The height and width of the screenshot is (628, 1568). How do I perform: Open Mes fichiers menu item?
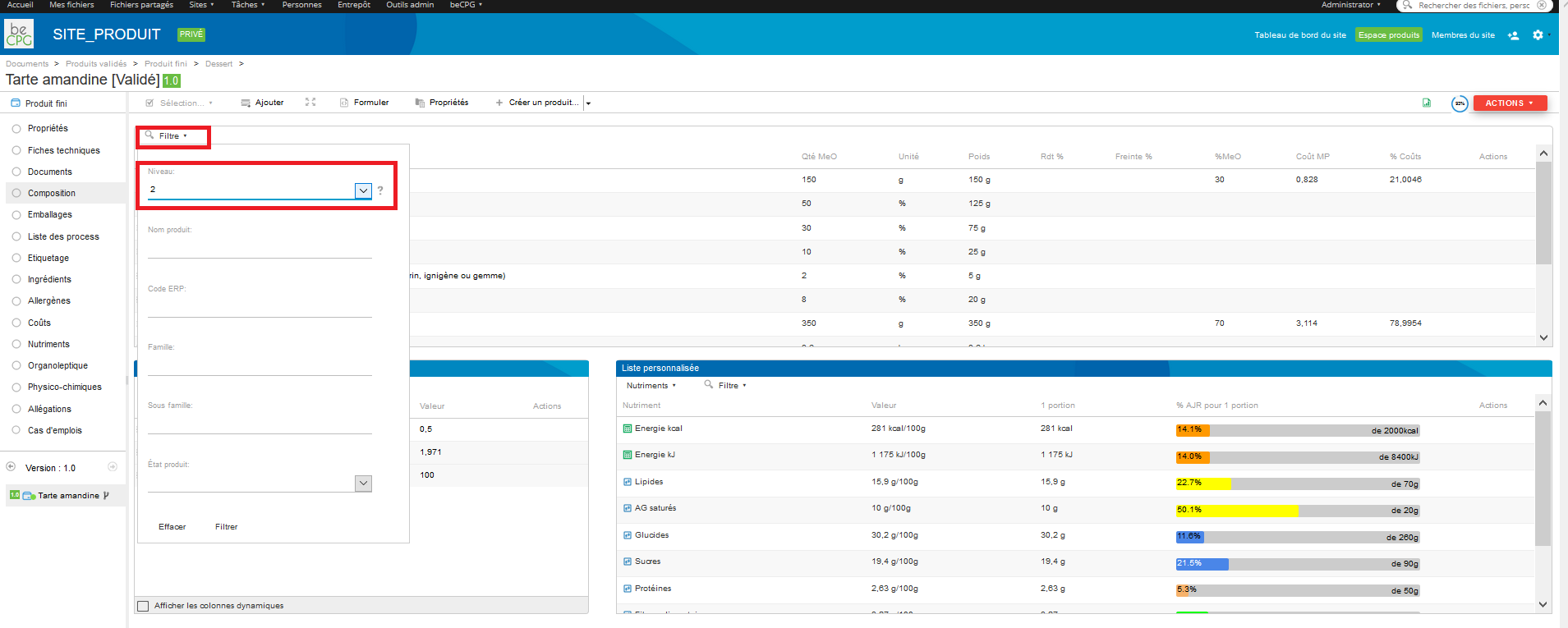pos(71,5)
